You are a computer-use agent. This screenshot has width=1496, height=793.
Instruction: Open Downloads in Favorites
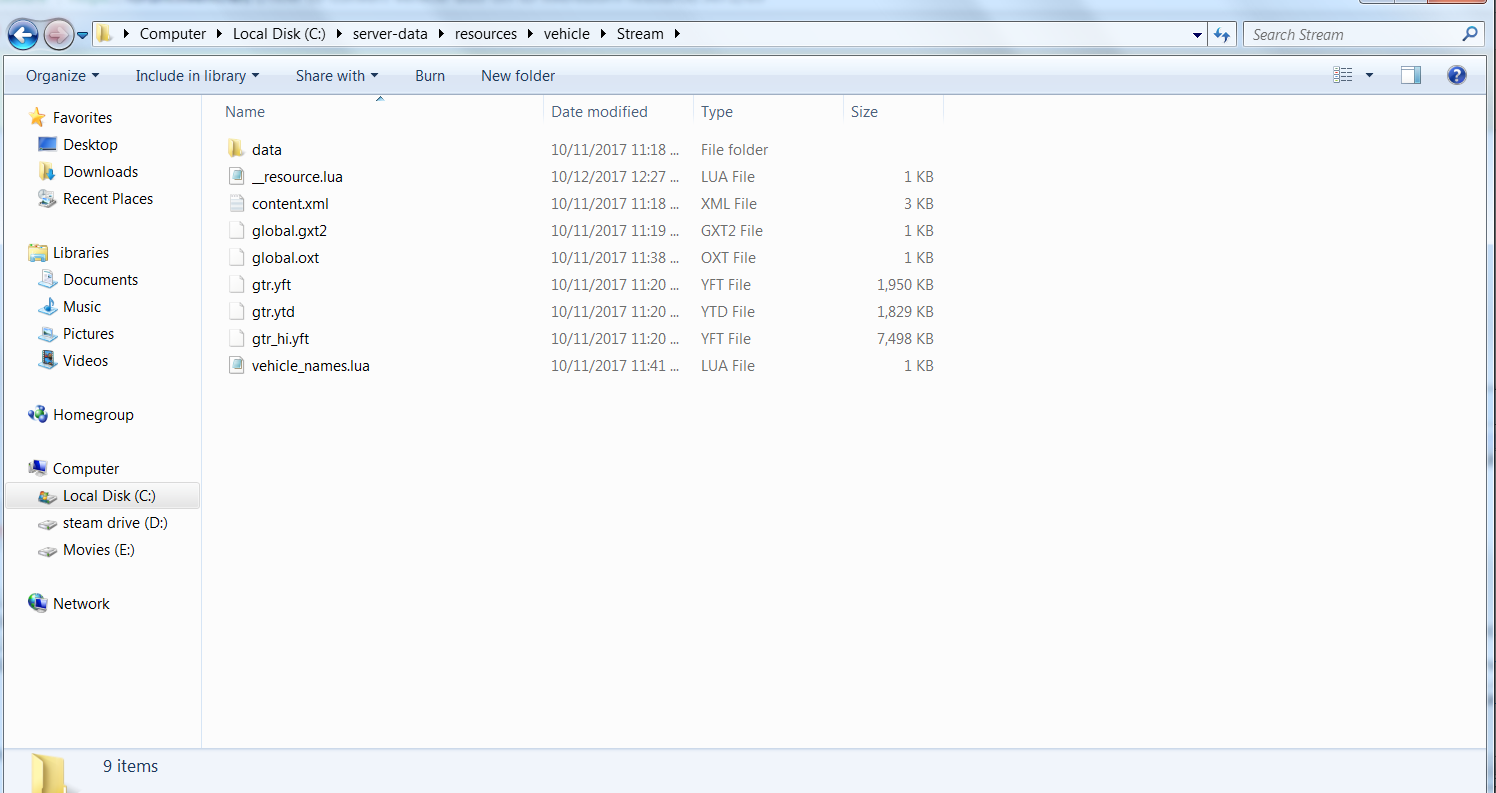click(100, 172)
